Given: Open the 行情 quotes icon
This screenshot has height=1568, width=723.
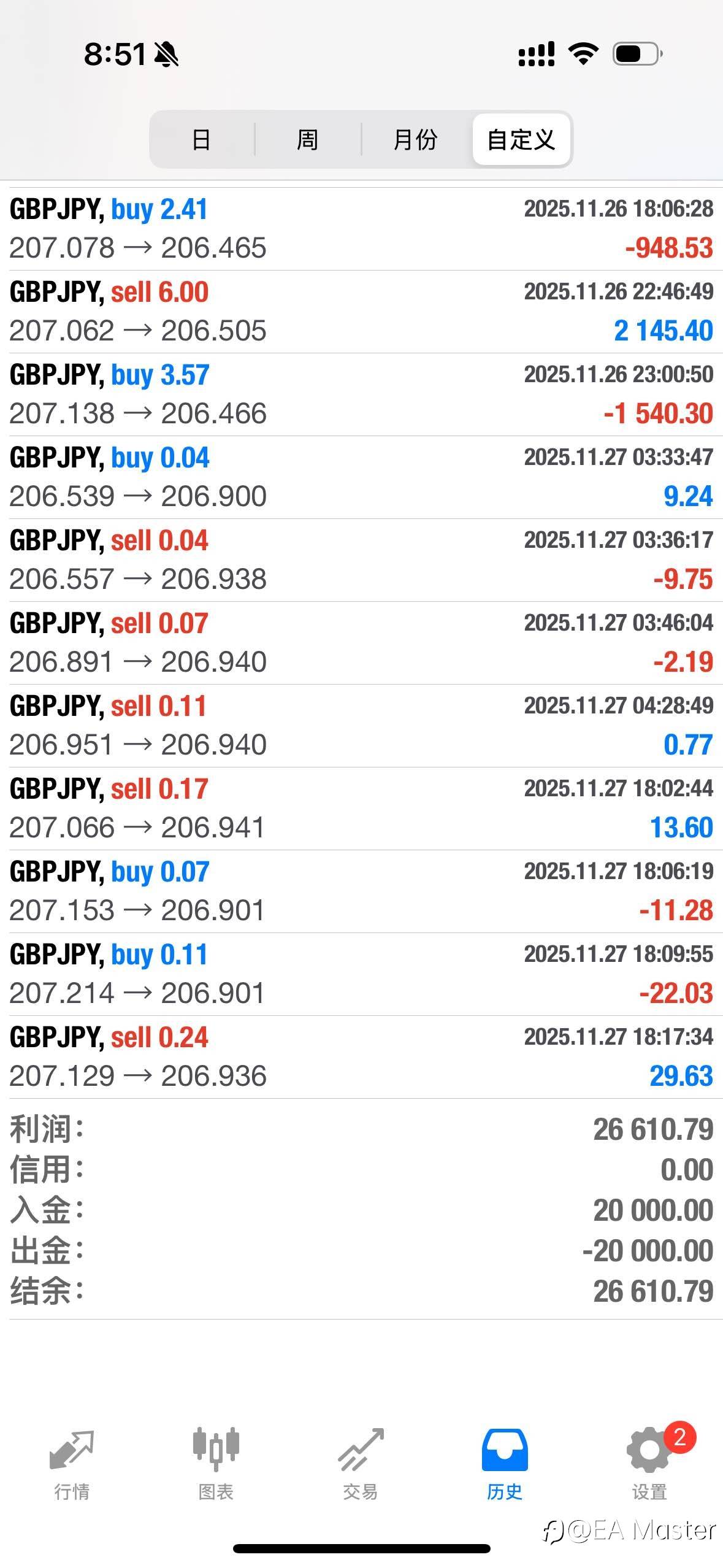Looking at the screenshot, I should [72, 1450].
